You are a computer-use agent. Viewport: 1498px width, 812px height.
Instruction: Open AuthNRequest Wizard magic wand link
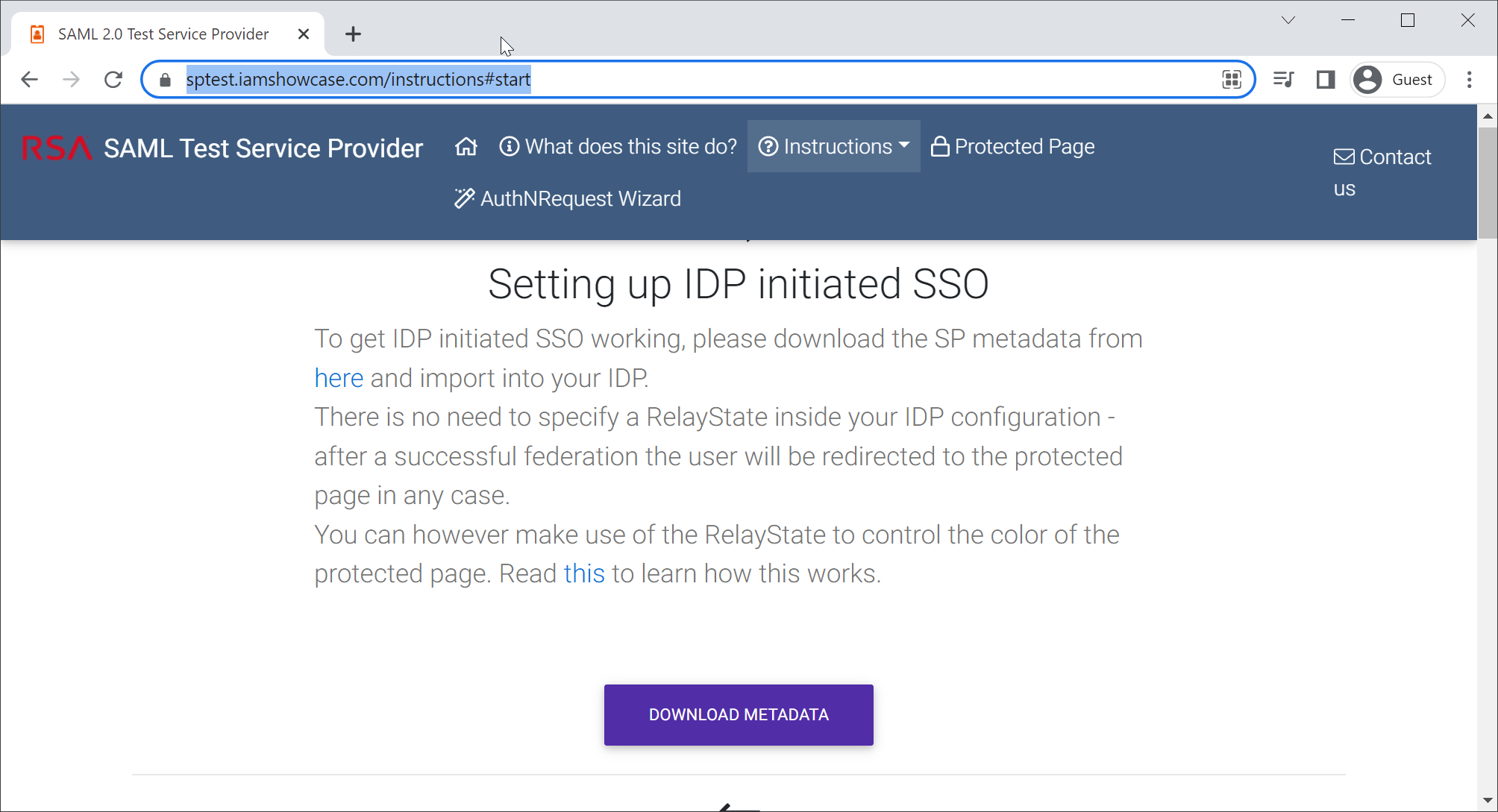pyautogui.click(x=568, y=199)
